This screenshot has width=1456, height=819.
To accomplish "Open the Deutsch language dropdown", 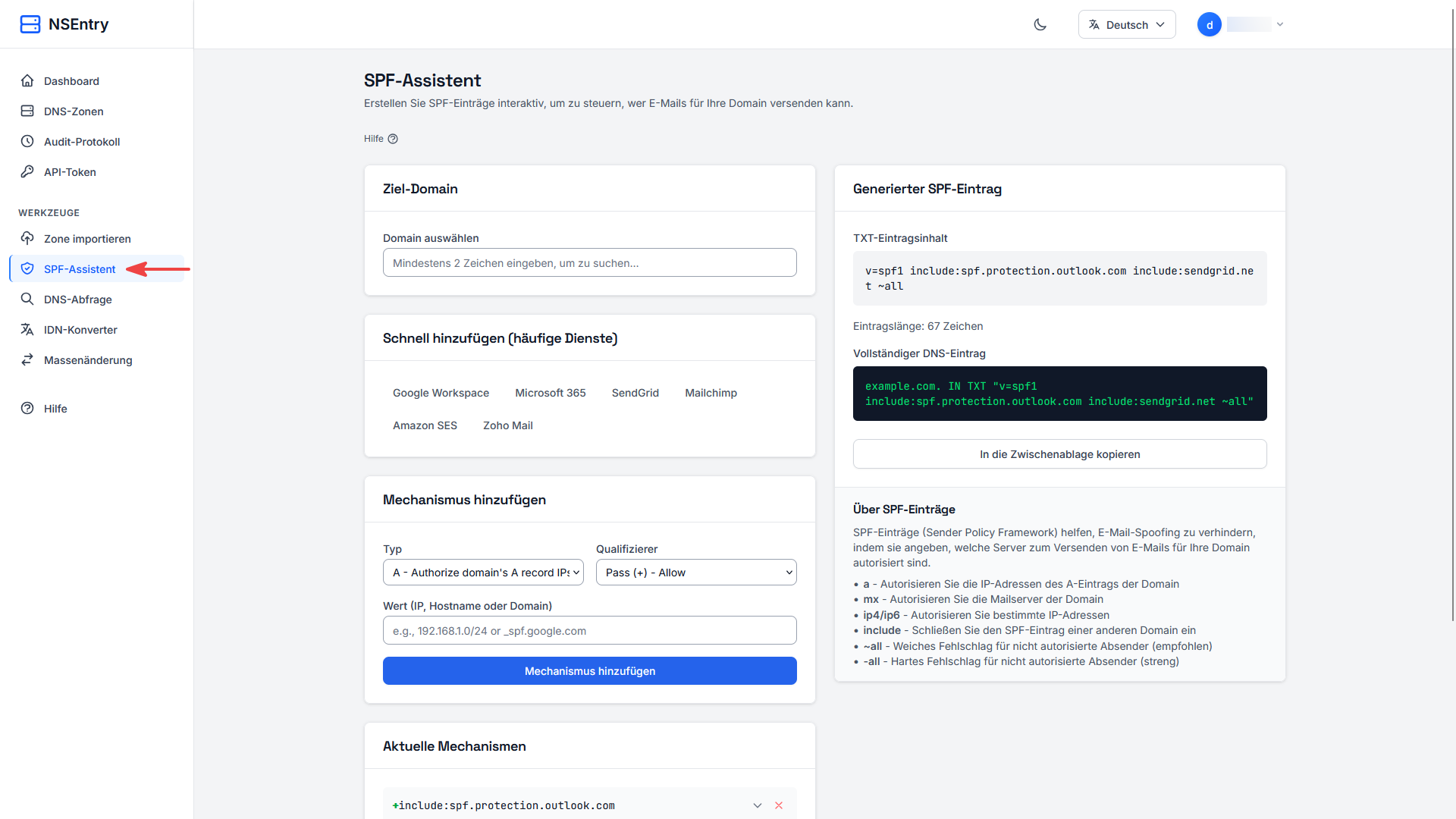I will (1127, 24).
